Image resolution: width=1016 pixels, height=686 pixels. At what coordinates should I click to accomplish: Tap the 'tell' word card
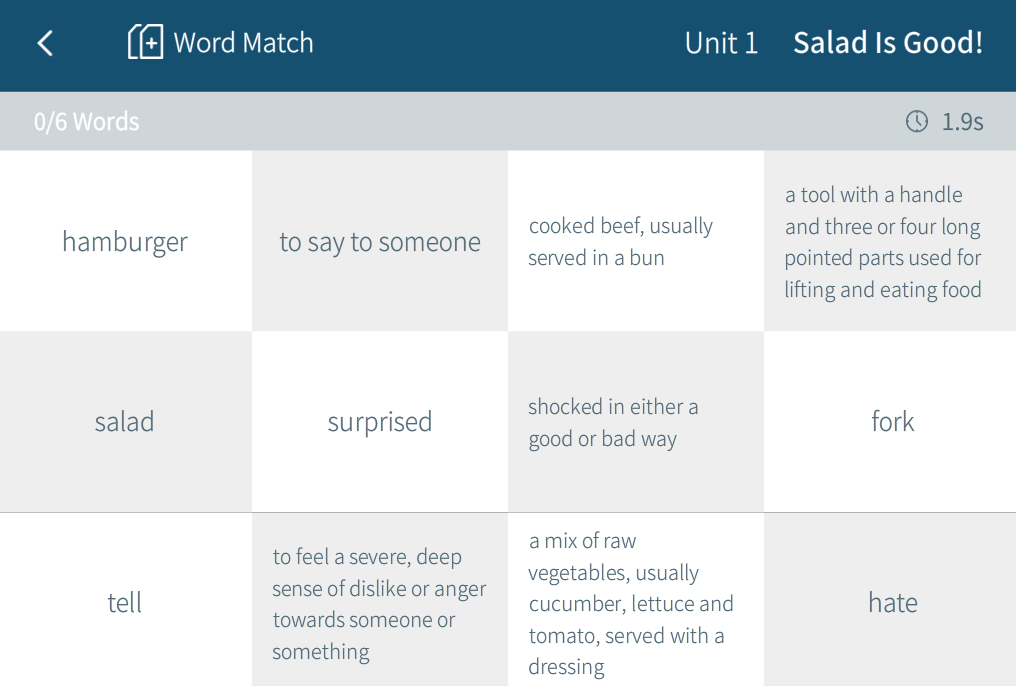pos(125,602)
